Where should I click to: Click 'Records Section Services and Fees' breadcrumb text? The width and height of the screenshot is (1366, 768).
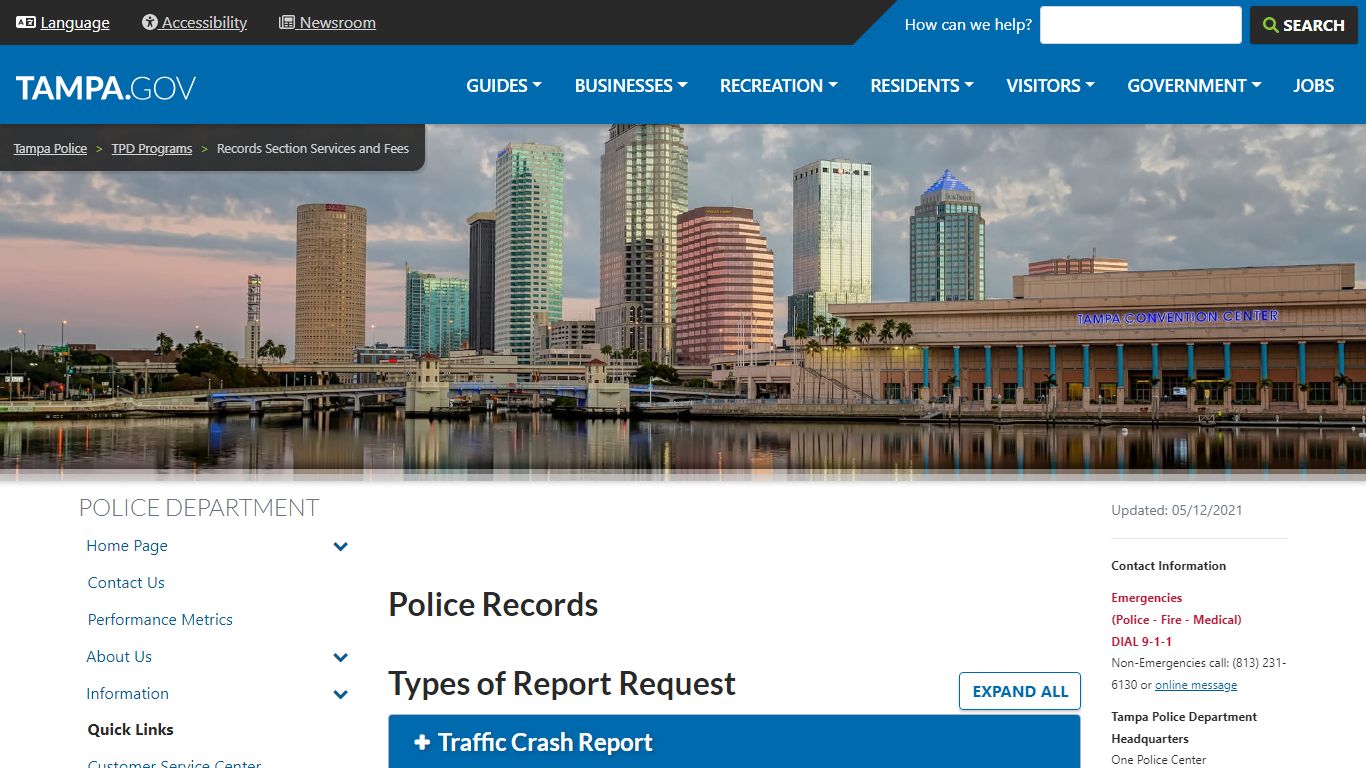click(x=313, y=148)
